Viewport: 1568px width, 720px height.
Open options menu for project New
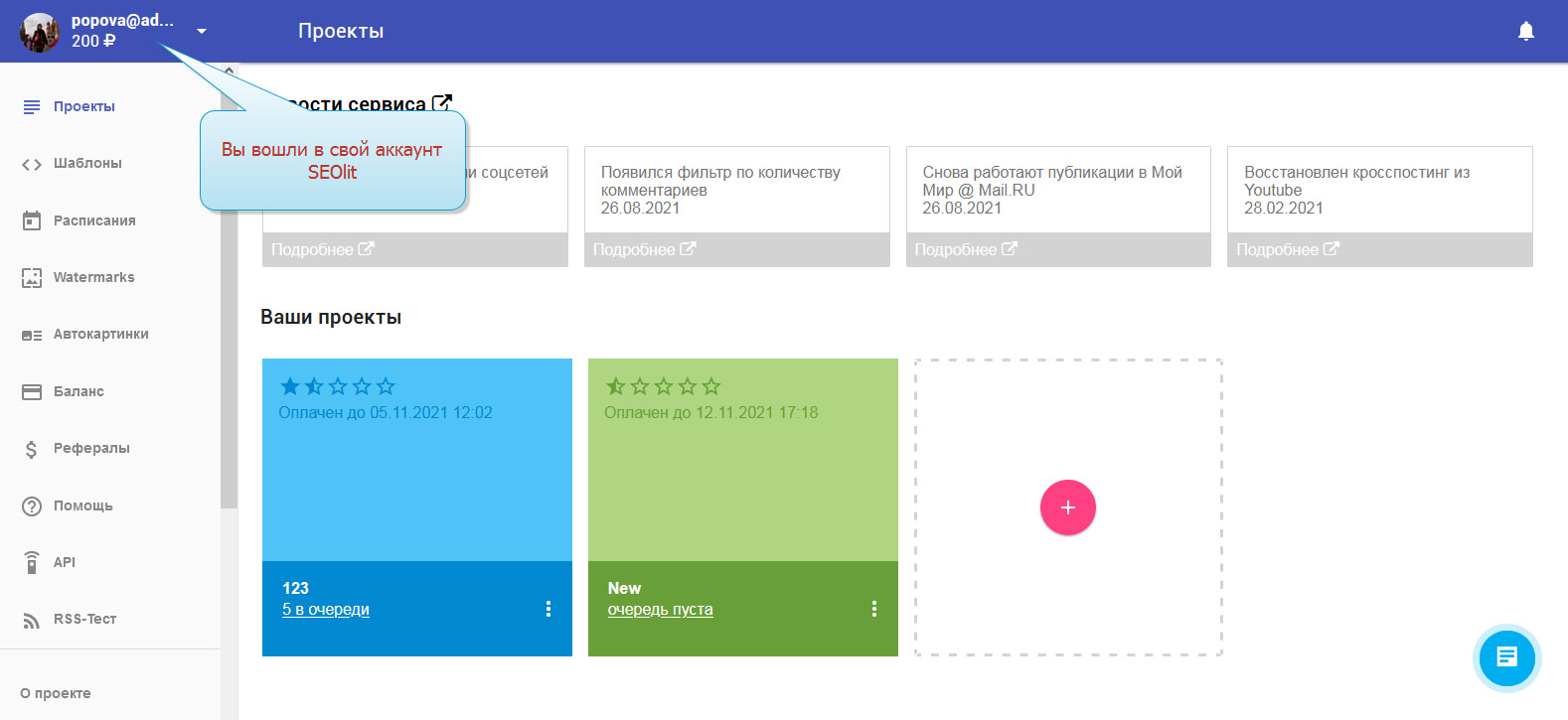(x=873, y=609)
